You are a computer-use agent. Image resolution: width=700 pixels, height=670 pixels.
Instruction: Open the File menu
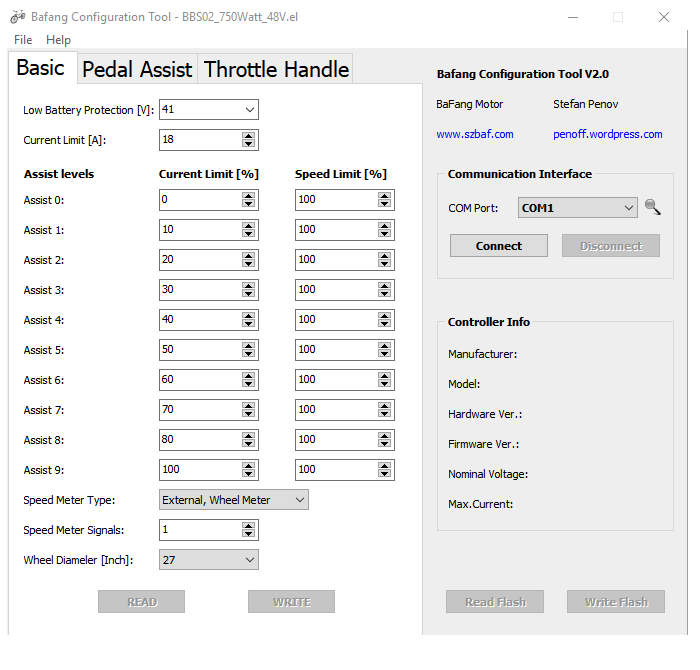(23, 40)
